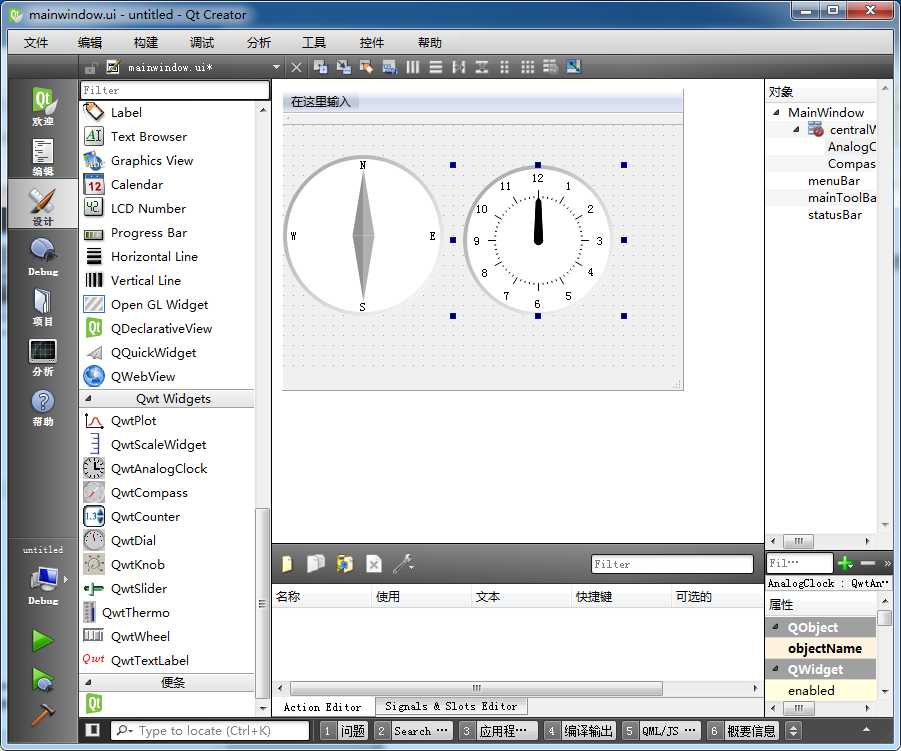Click the Delete action icon
The height and width of the screenshot is (751, 901).
374,564
